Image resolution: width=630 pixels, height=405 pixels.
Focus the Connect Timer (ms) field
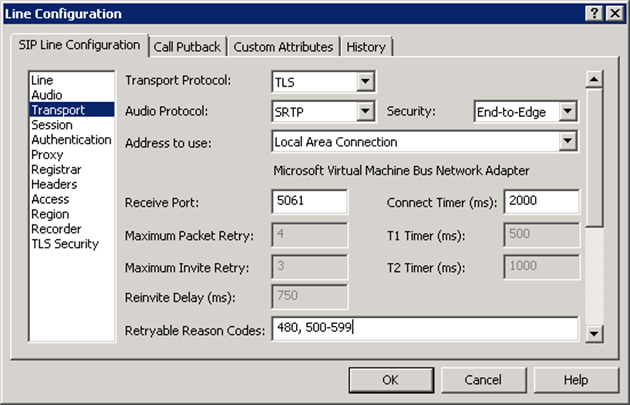pyautogui.click(x=541, y=202)
